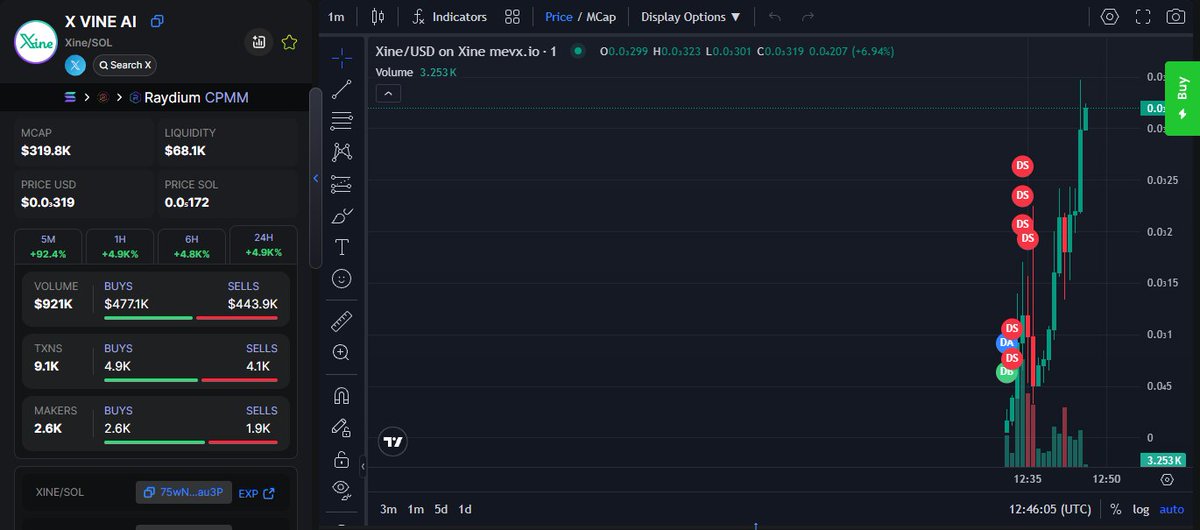Add token to favorites with star
The height and width of the screenshot is (530, 1200).
coord(289,42)
